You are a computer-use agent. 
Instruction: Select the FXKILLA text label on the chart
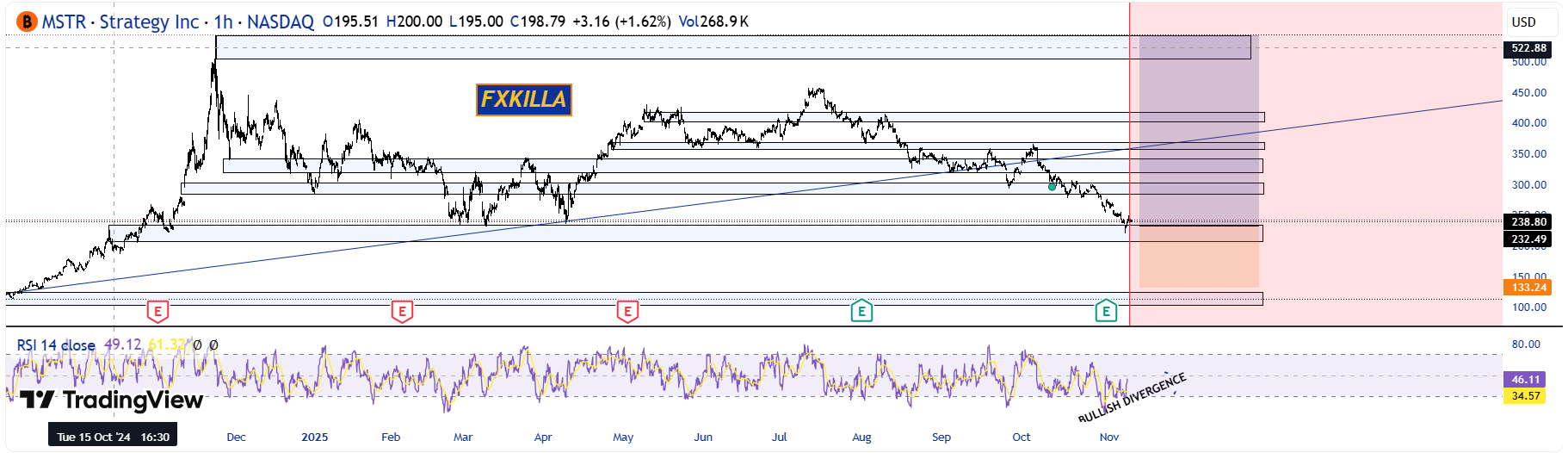[x=523, y=100]
